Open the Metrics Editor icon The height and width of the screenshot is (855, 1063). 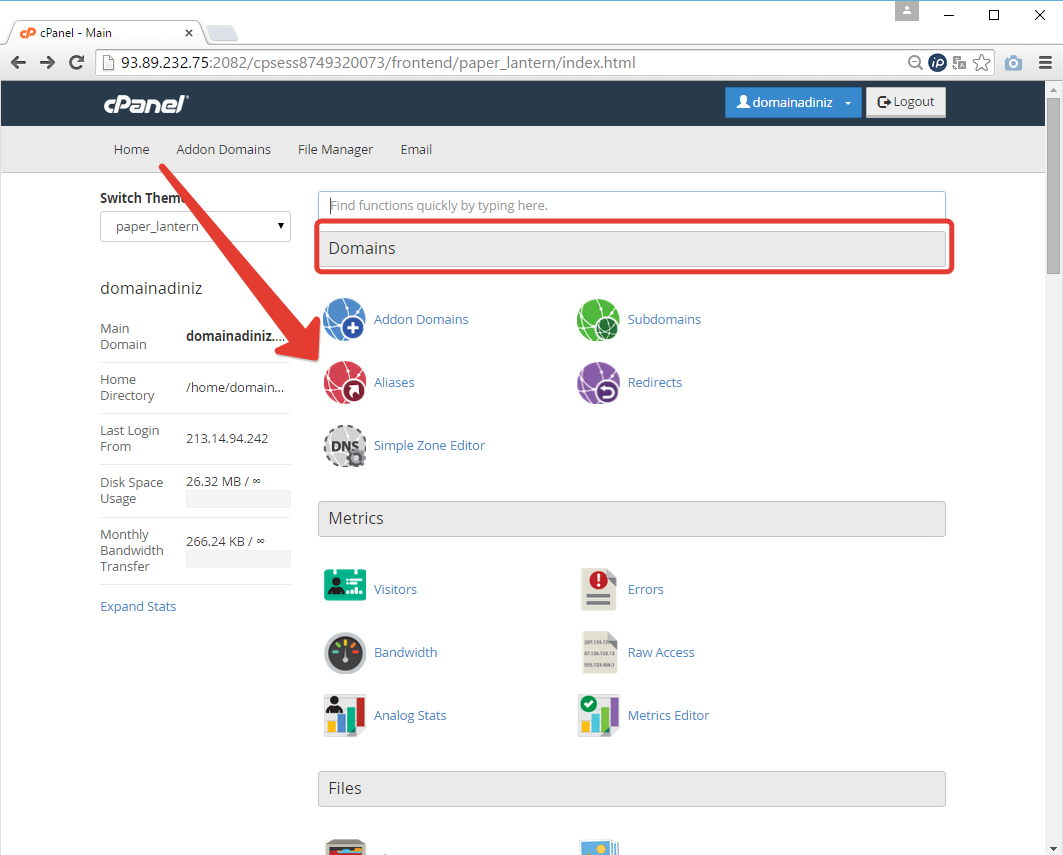(x=598, y=716)
